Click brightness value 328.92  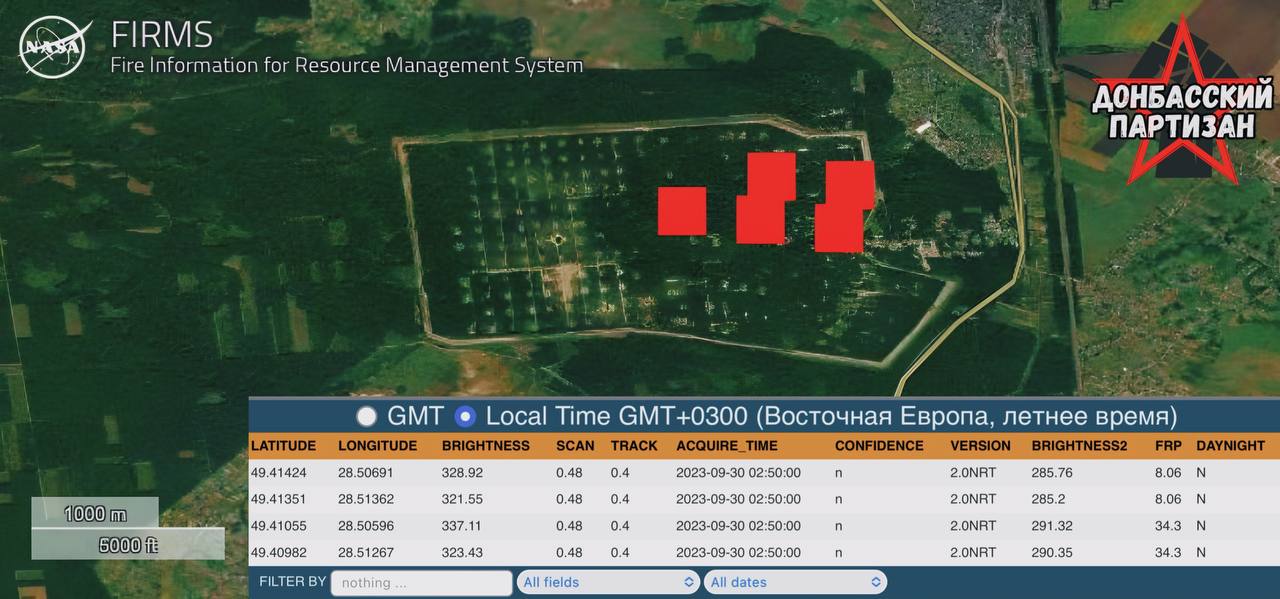[462, 473]
